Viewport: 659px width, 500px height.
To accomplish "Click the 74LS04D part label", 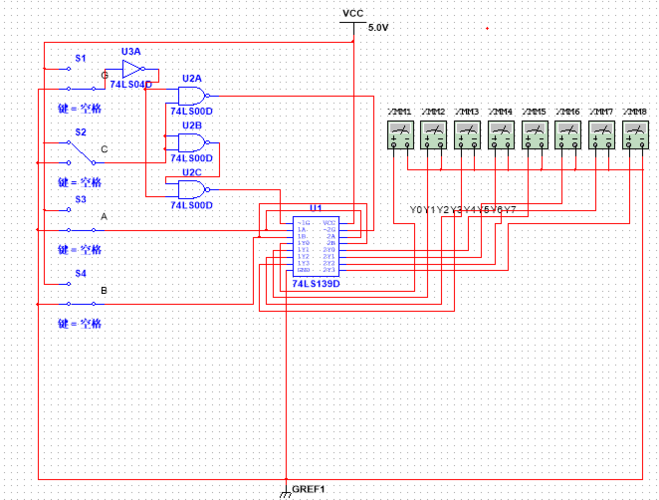I will (130, 85).
